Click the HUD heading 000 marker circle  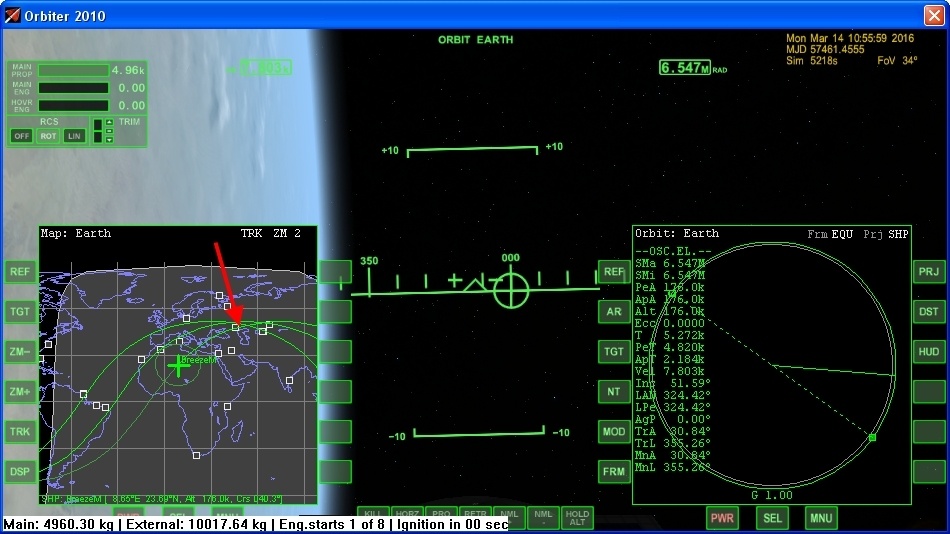coord(511,290)
